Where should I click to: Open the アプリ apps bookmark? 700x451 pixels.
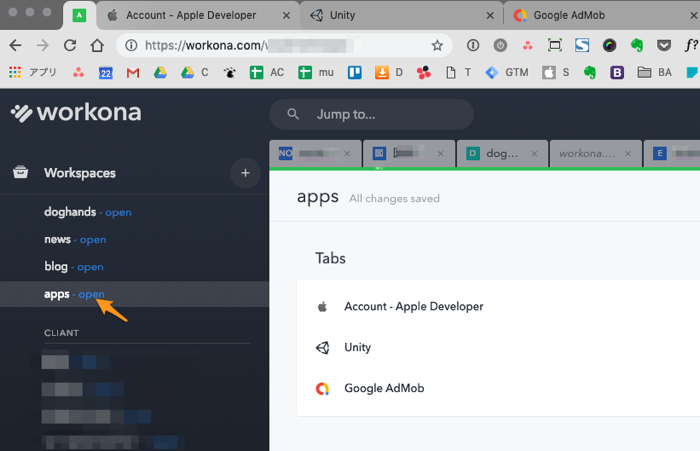(33, 72)
